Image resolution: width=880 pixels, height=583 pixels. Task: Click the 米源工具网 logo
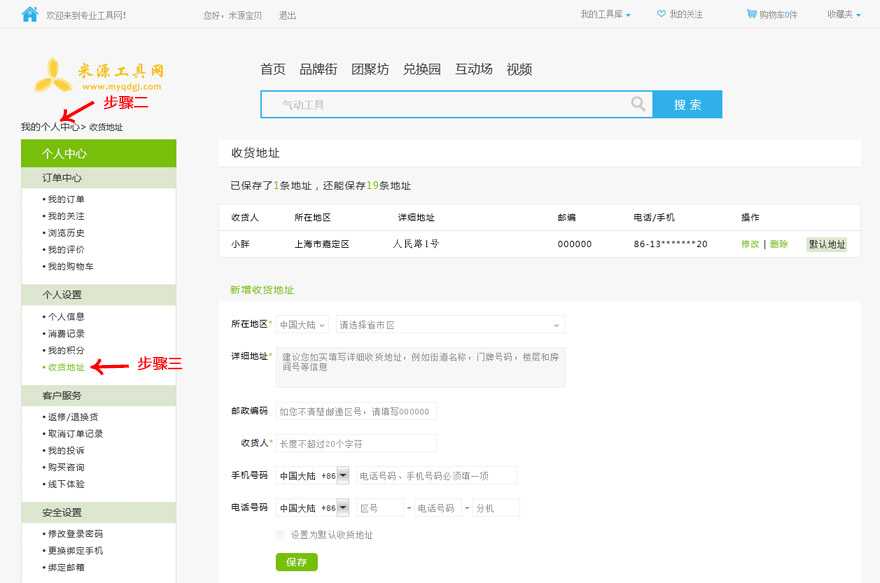99,75
